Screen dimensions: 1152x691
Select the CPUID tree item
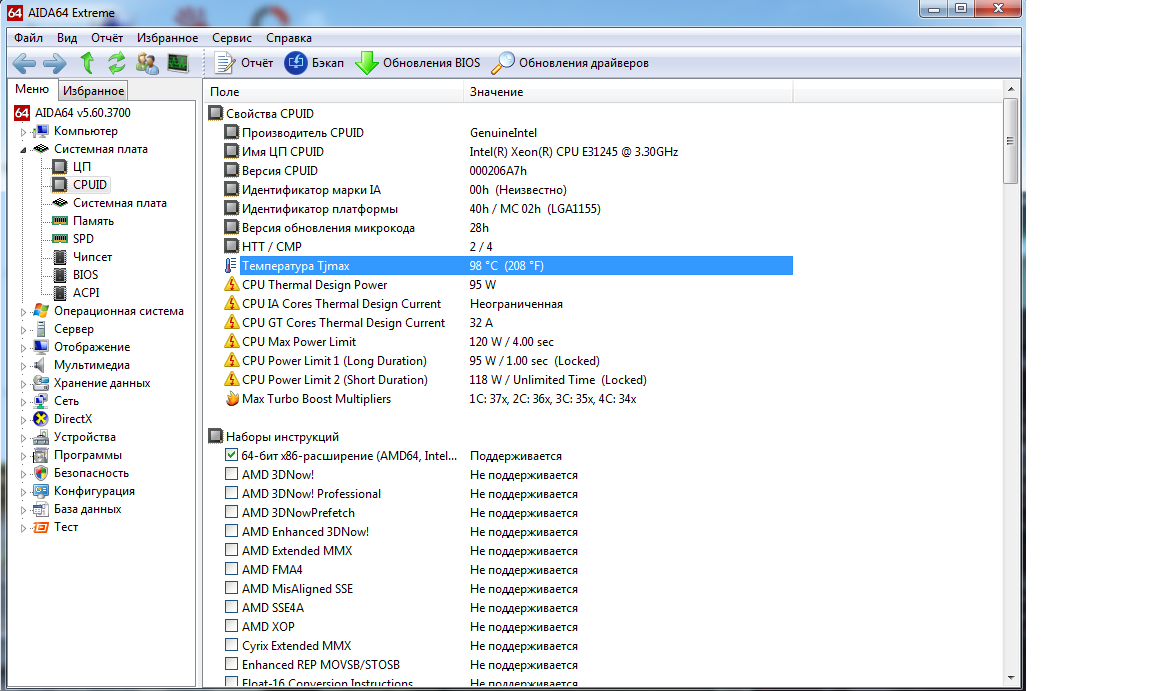tap(90, 184)
